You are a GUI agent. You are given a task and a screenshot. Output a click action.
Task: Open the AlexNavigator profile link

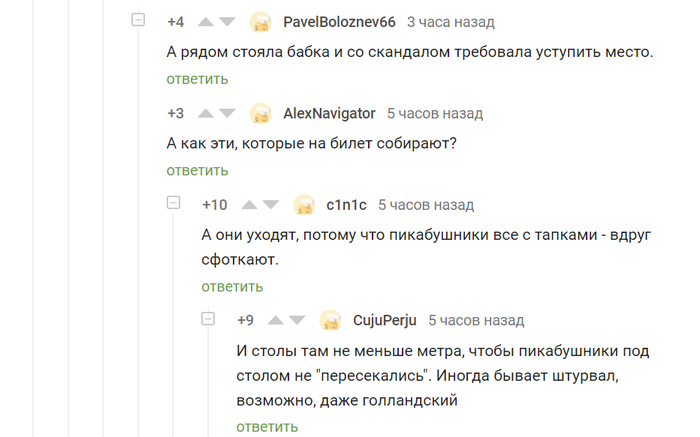point(329,113)
